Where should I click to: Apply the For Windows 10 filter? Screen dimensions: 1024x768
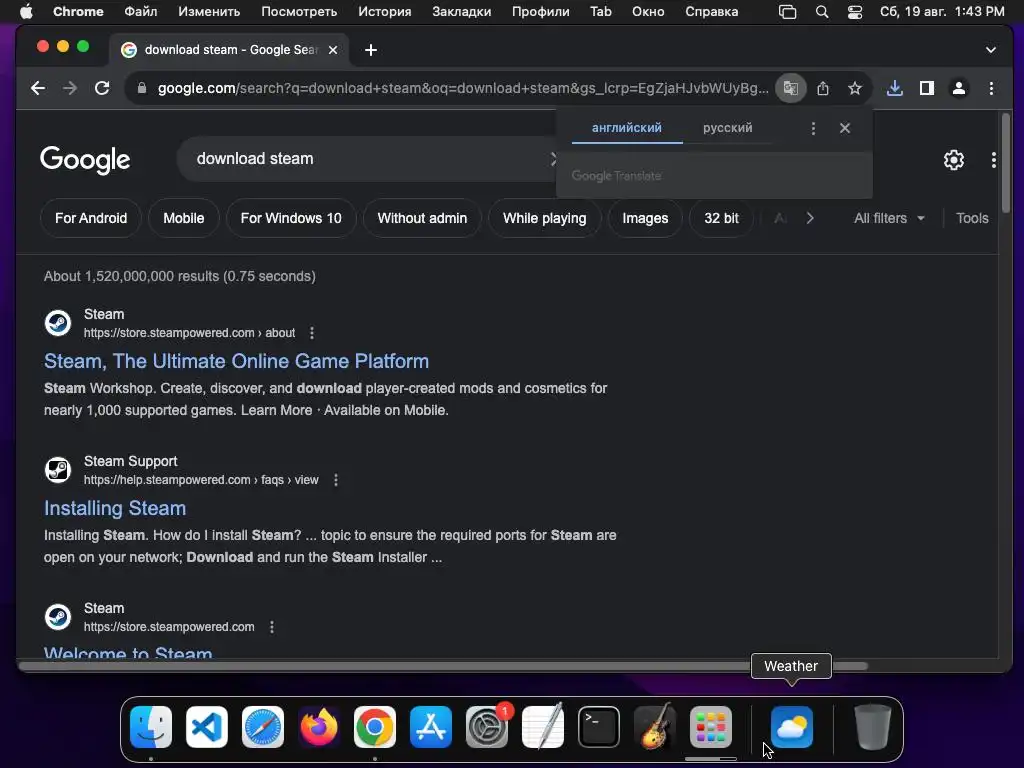(291, 218)
